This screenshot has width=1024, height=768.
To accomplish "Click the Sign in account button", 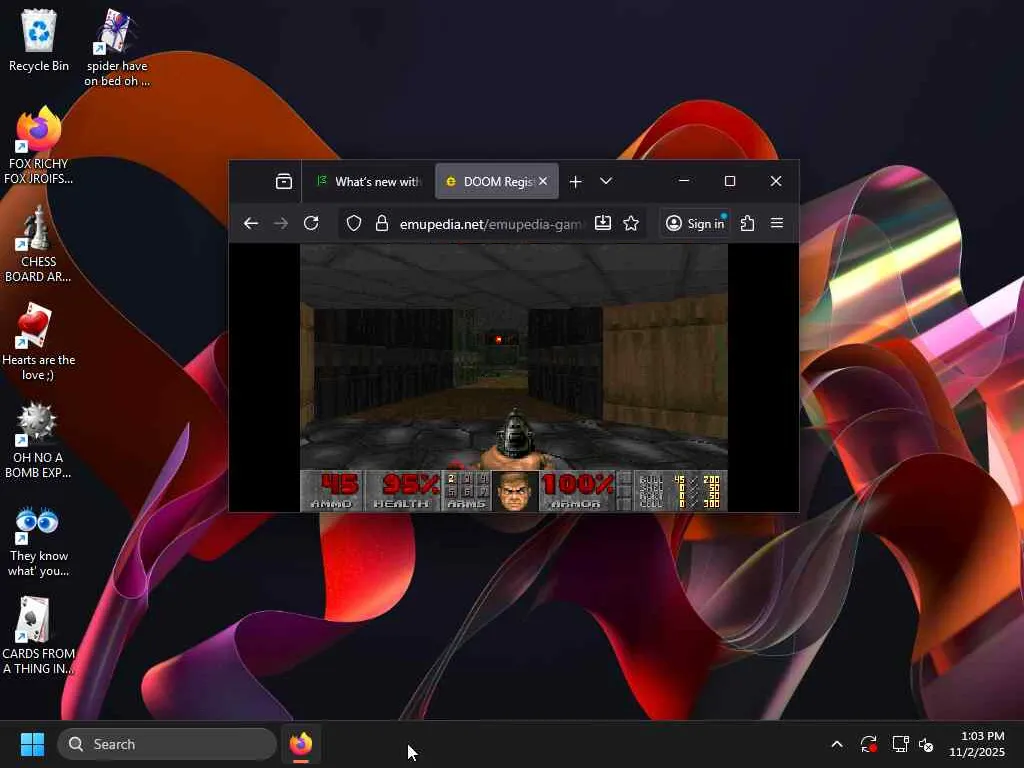I will click(695, 223).
